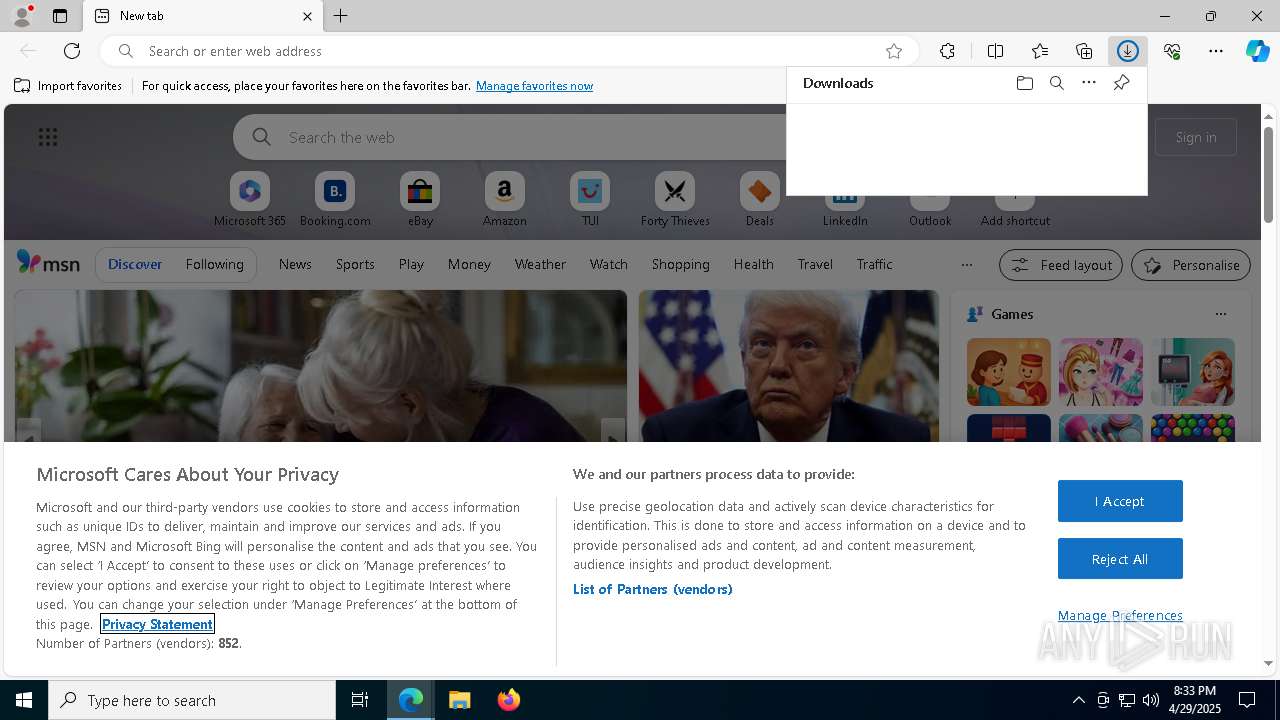Switch to the Following tab
The height and width of the screenshot is (720, 1280).
[214, 264]
